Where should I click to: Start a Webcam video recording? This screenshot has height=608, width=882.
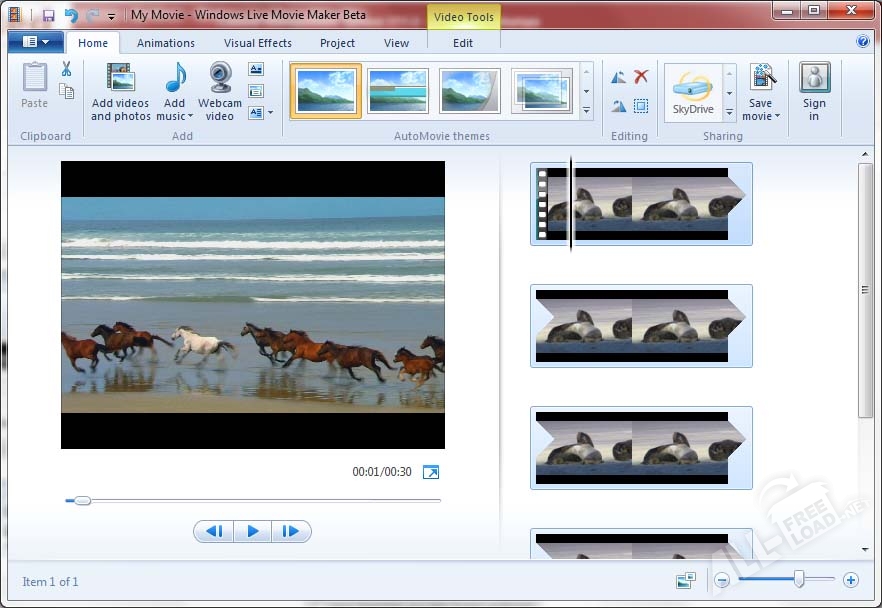(220, 80)
